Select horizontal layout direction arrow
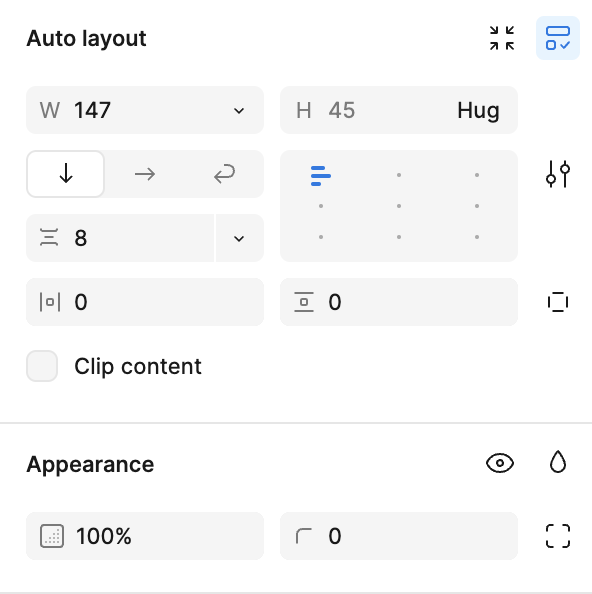Image resolution: width=592 pixels, height=594 pixels. 145,174
